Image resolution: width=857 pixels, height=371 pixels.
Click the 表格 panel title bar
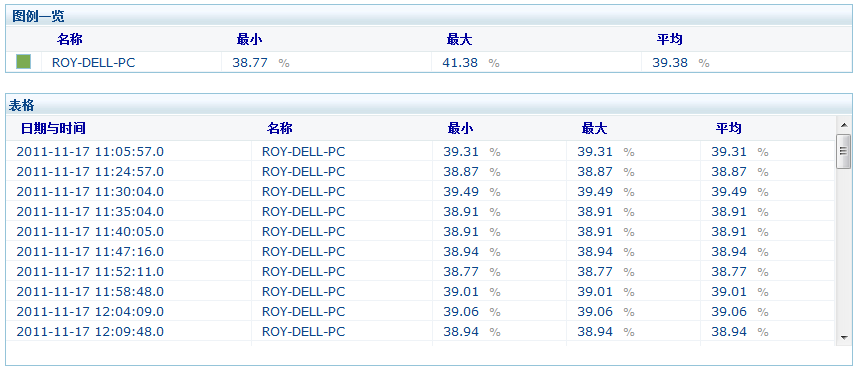428,105
